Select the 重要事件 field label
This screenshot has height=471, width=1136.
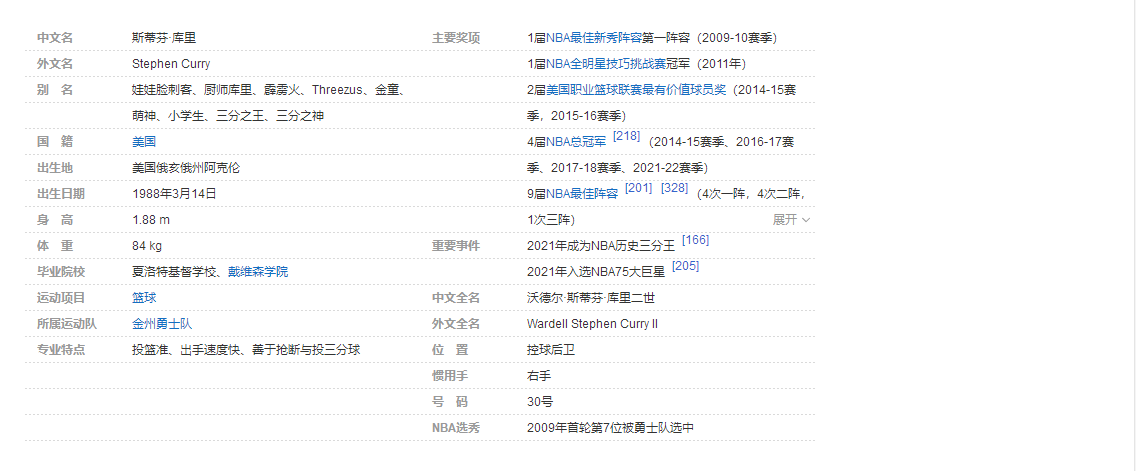click(x=456, y=246)
